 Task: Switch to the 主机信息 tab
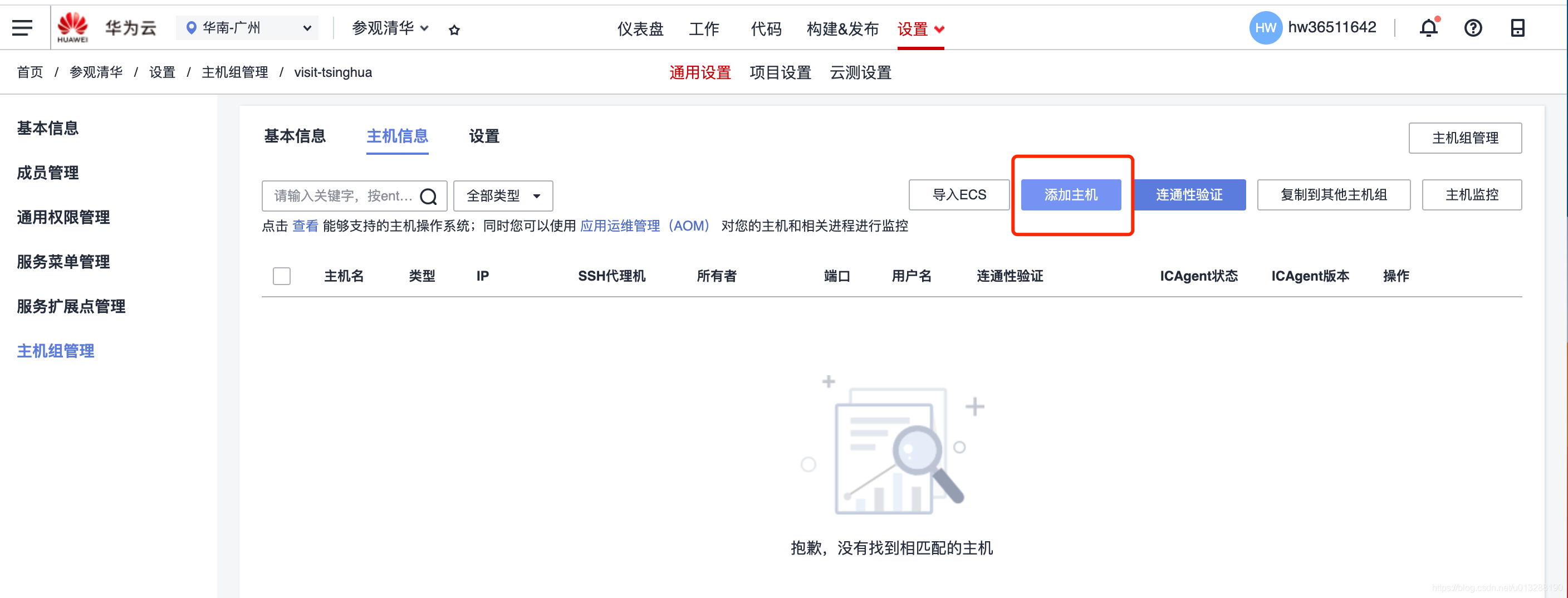pyautogui.click(x=397, y=136)
